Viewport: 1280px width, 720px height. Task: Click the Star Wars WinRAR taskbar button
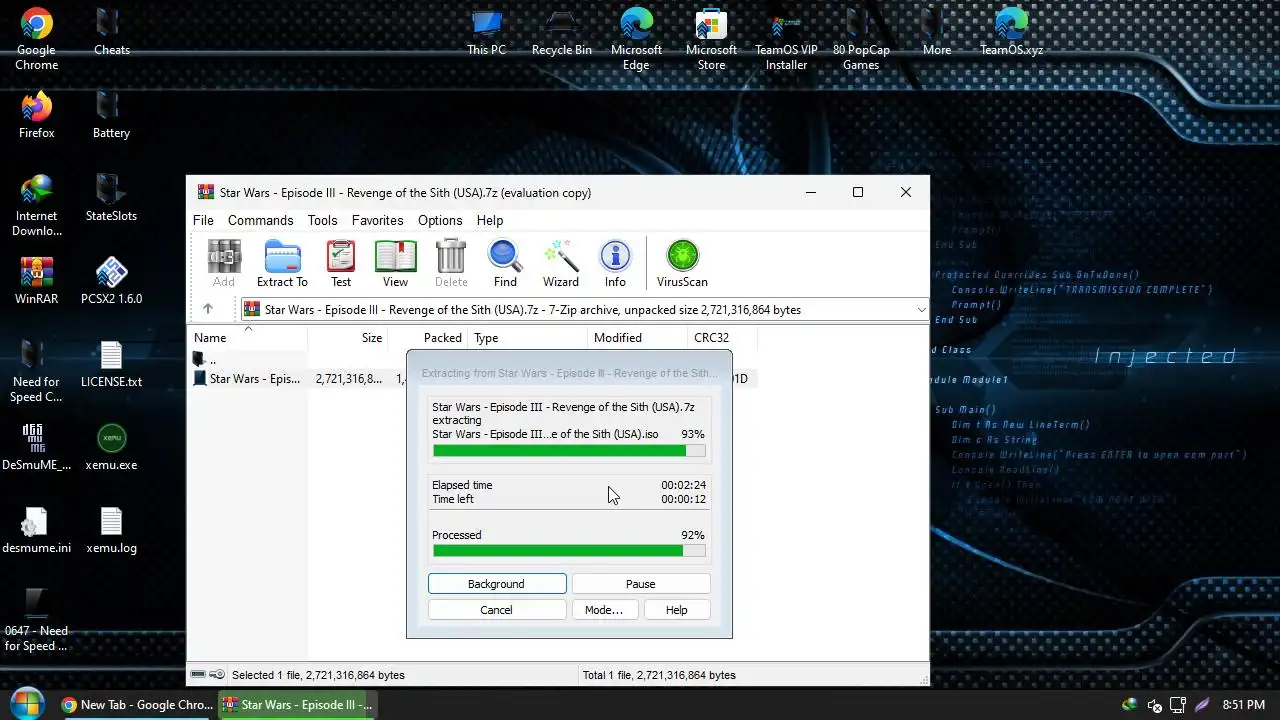[x=298, y=705]
